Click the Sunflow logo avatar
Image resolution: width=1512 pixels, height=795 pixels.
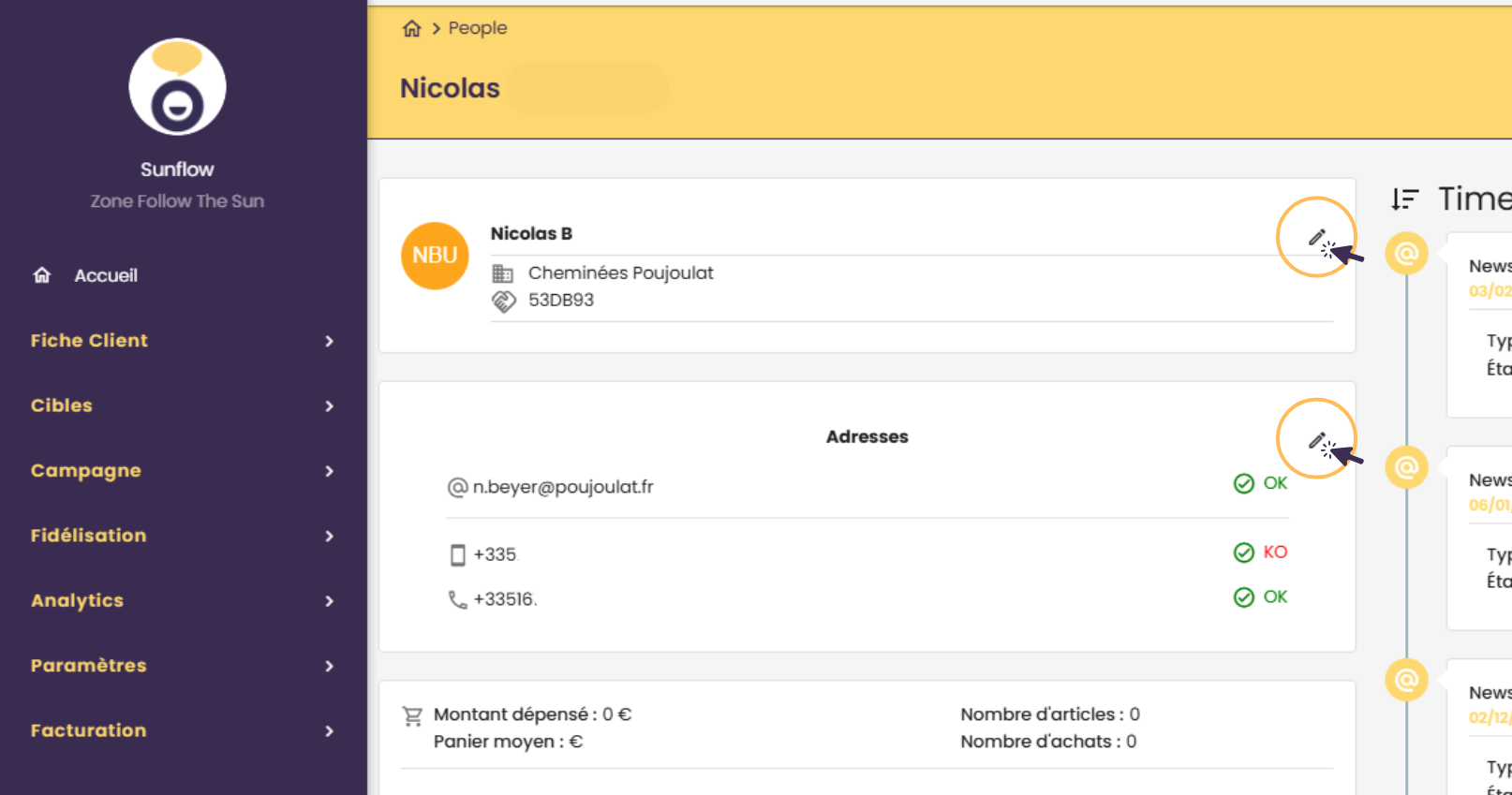pos(177,87)
